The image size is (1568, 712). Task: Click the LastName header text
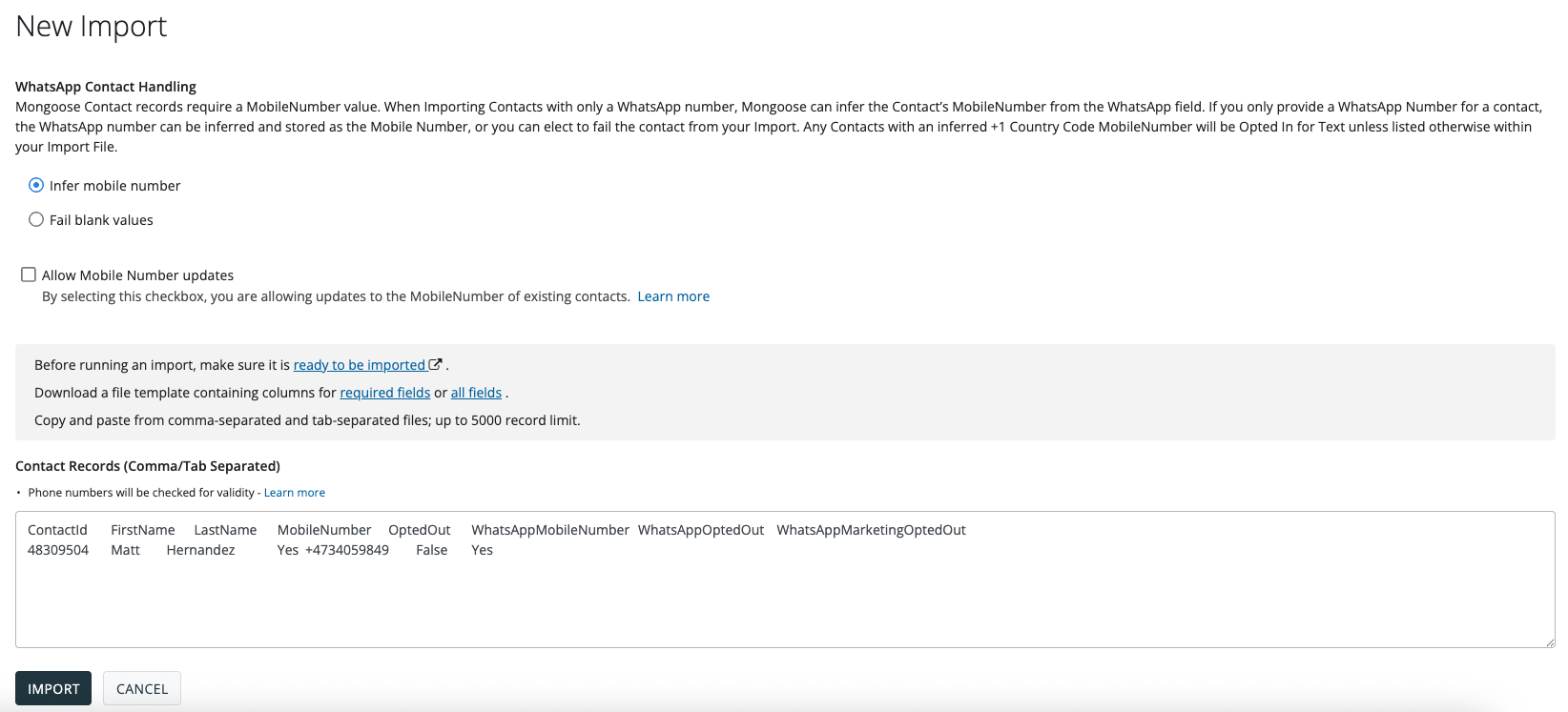tap(225, 530)
